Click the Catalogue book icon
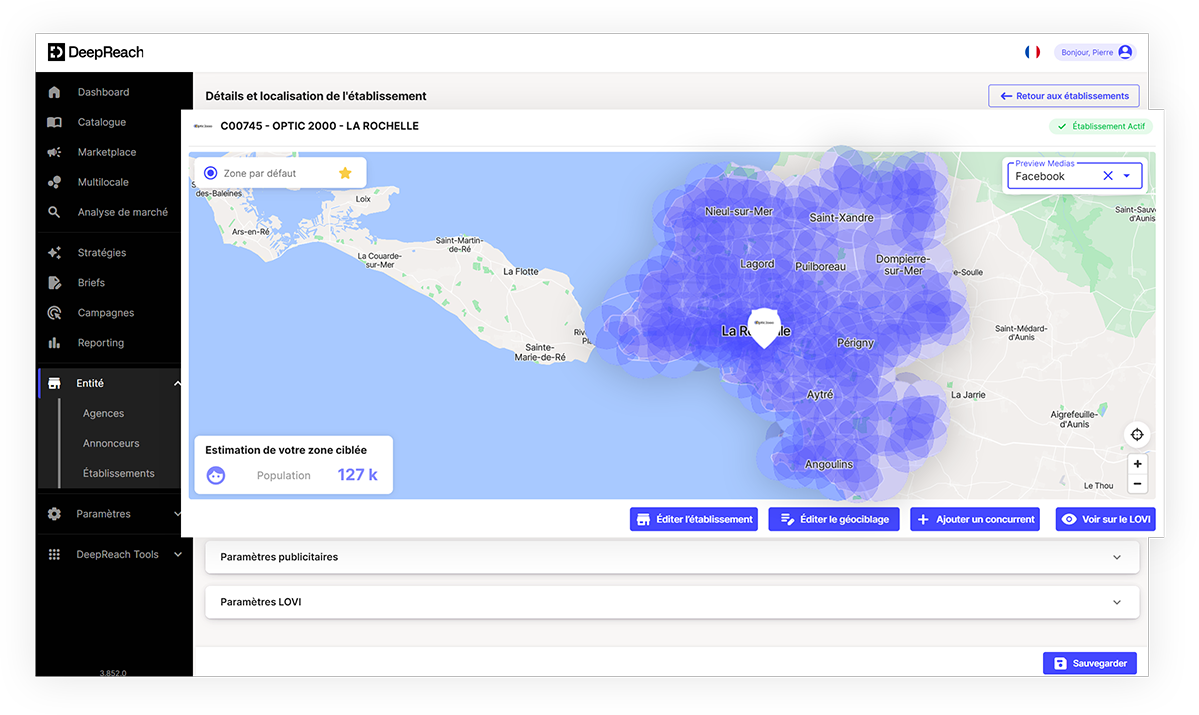Viewport: 1199px width, 715px height. point(54,122)
